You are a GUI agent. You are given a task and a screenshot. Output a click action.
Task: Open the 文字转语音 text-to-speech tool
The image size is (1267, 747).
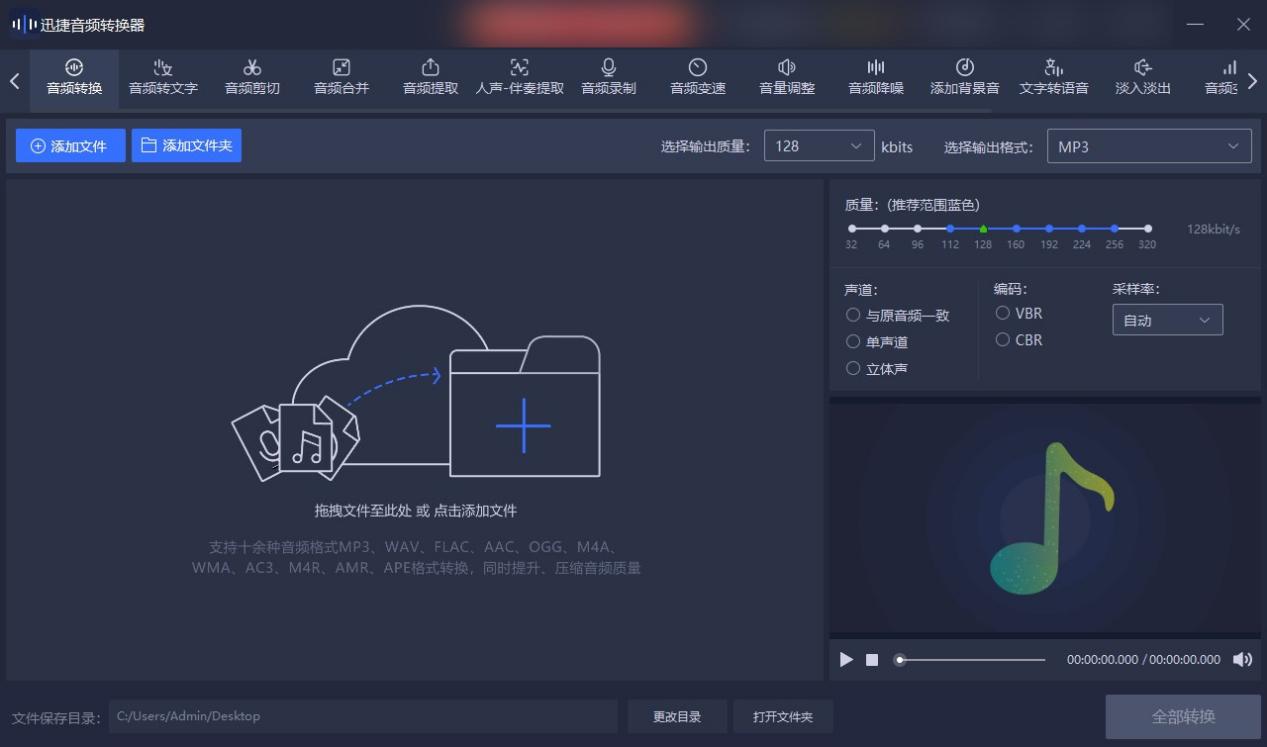(x=1052, y=78)
